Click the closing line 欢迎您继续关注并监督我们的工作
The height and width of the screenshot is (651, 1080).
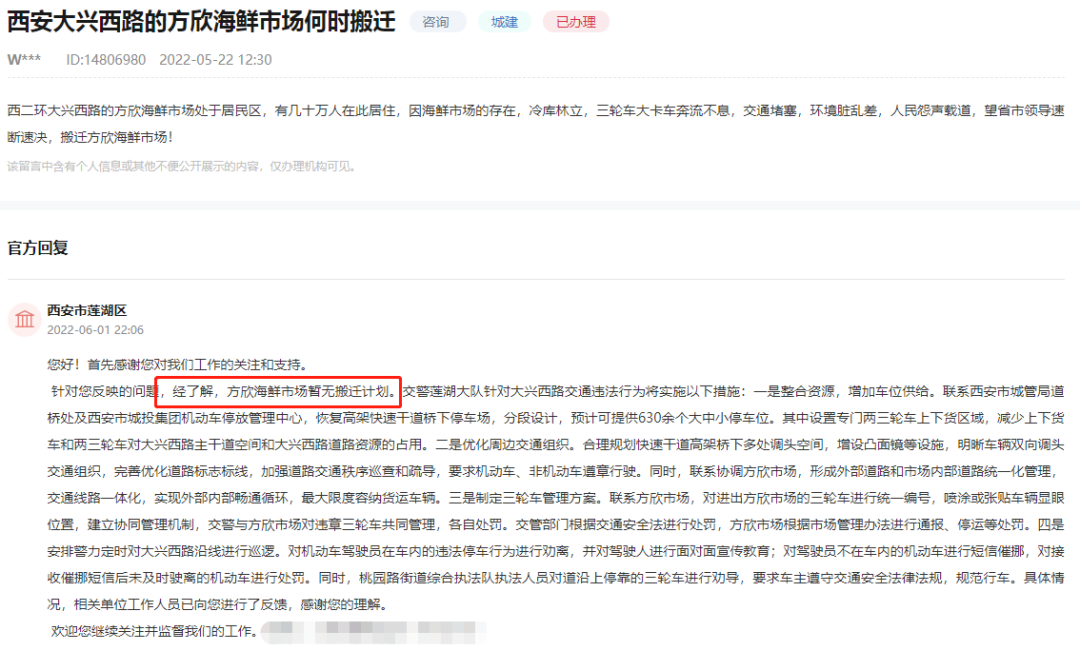pyautogui.click(x=154, y=631)
